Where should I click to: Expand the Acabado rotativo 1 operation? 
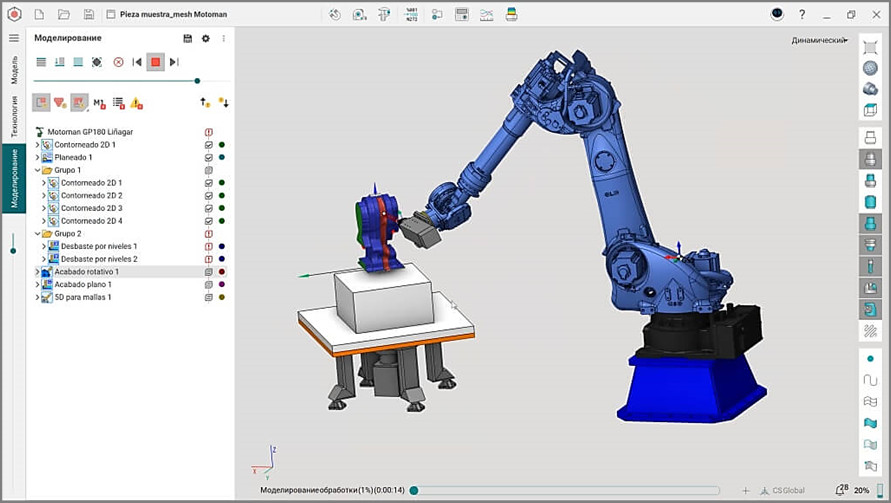pyautogui.click(x=38, y=272)
